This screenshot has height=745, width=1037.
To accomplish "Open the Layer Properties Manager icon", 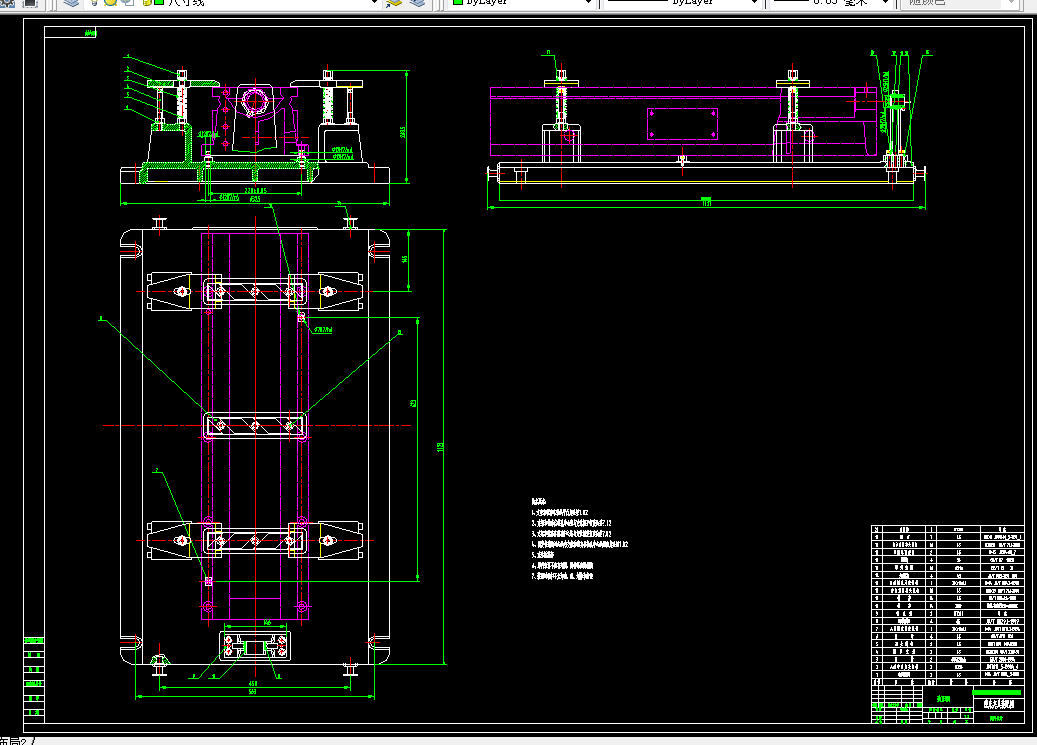I will click(x=71, y=3).
